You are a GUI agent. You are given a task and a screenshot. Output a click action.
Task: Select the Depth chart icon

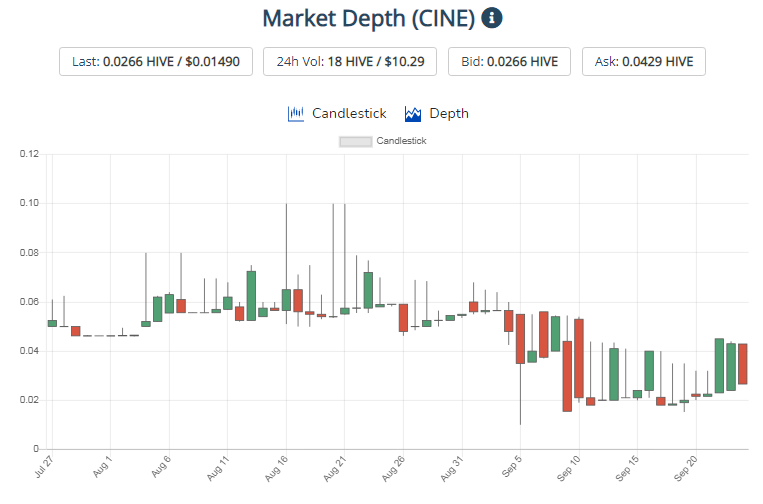point(413,114)
